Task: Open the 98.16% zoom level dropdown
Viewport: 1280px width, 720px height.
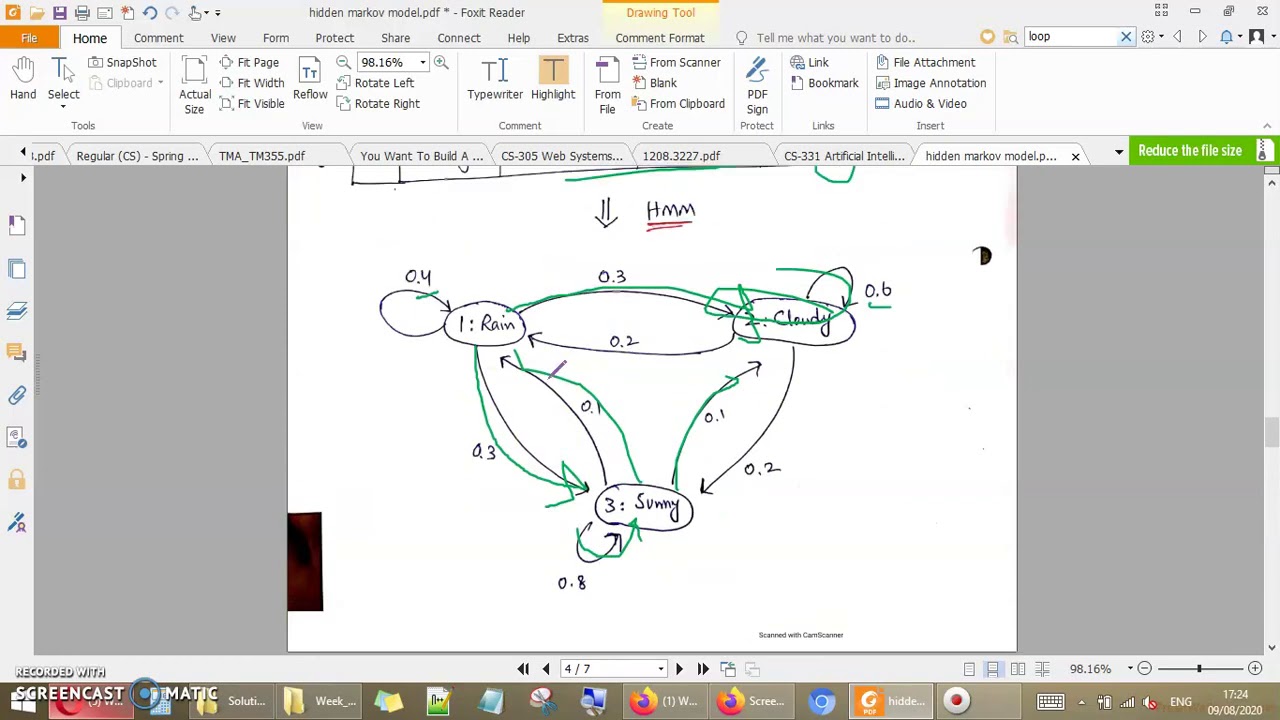Action: 422,63
